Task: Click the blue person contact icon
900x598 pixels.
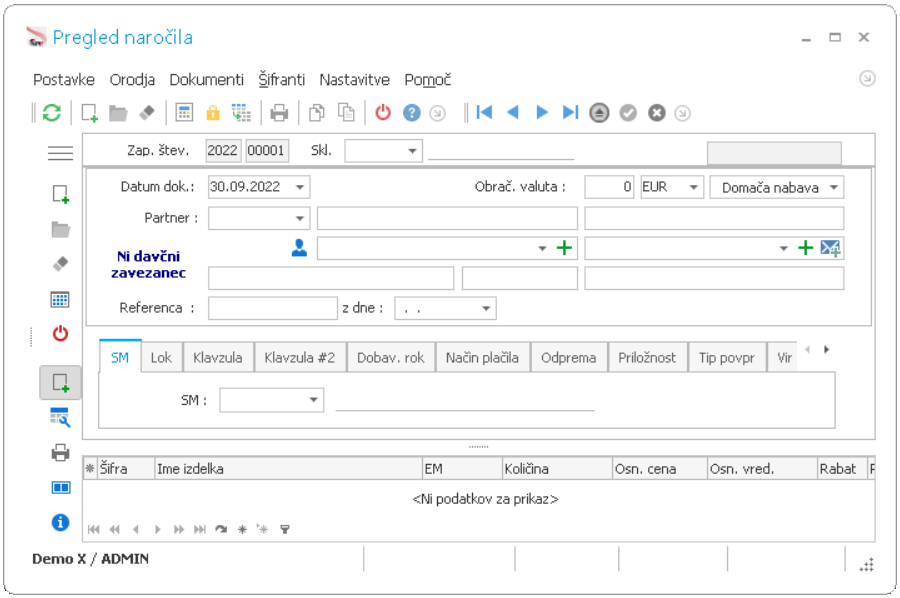Action: coord(299,248)
